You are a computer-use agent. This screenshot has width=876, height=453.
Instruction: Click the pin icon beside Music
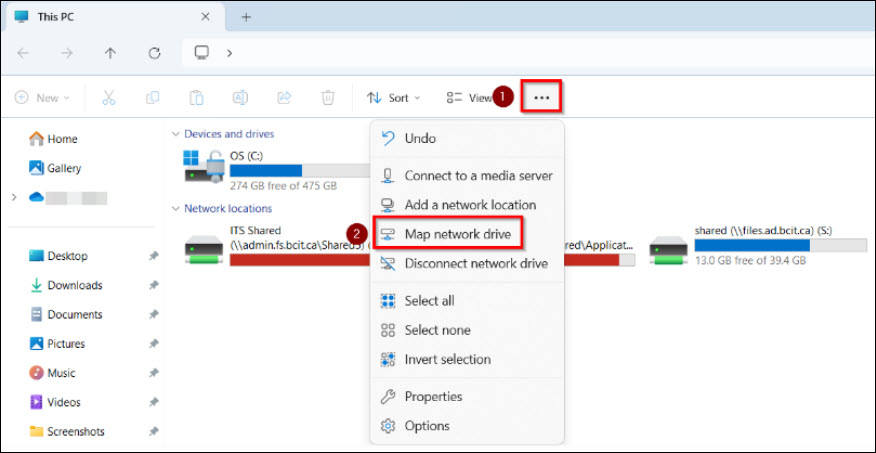[x=154, y=373]
